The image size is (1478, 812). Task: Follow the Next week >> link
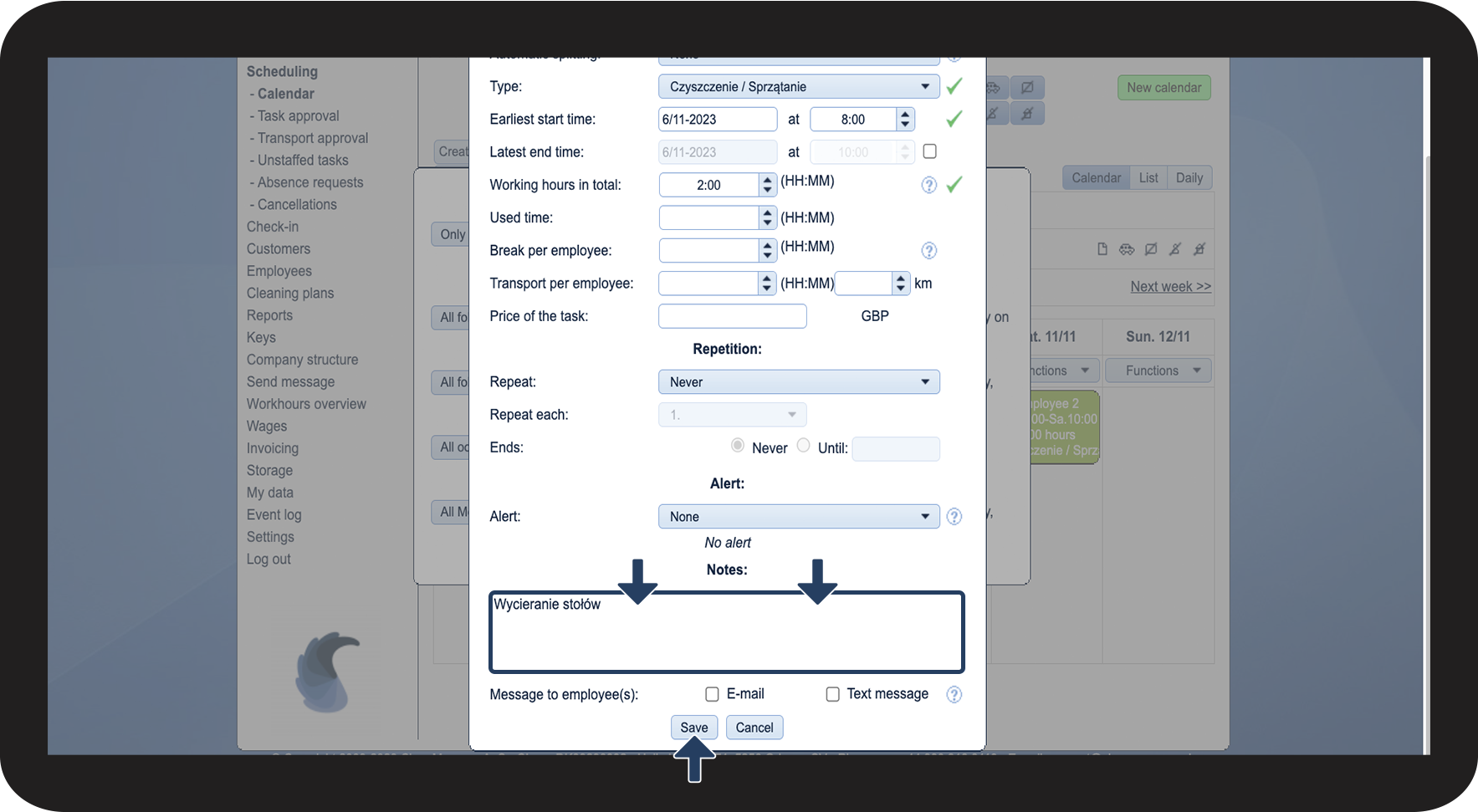tap(1170, 287)
